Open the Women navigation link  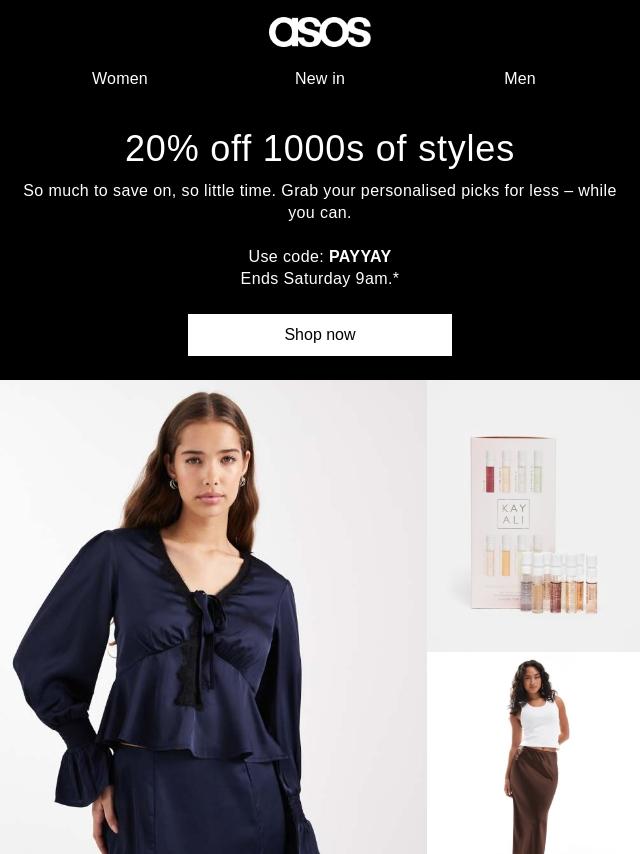click(x=119, y=78)
